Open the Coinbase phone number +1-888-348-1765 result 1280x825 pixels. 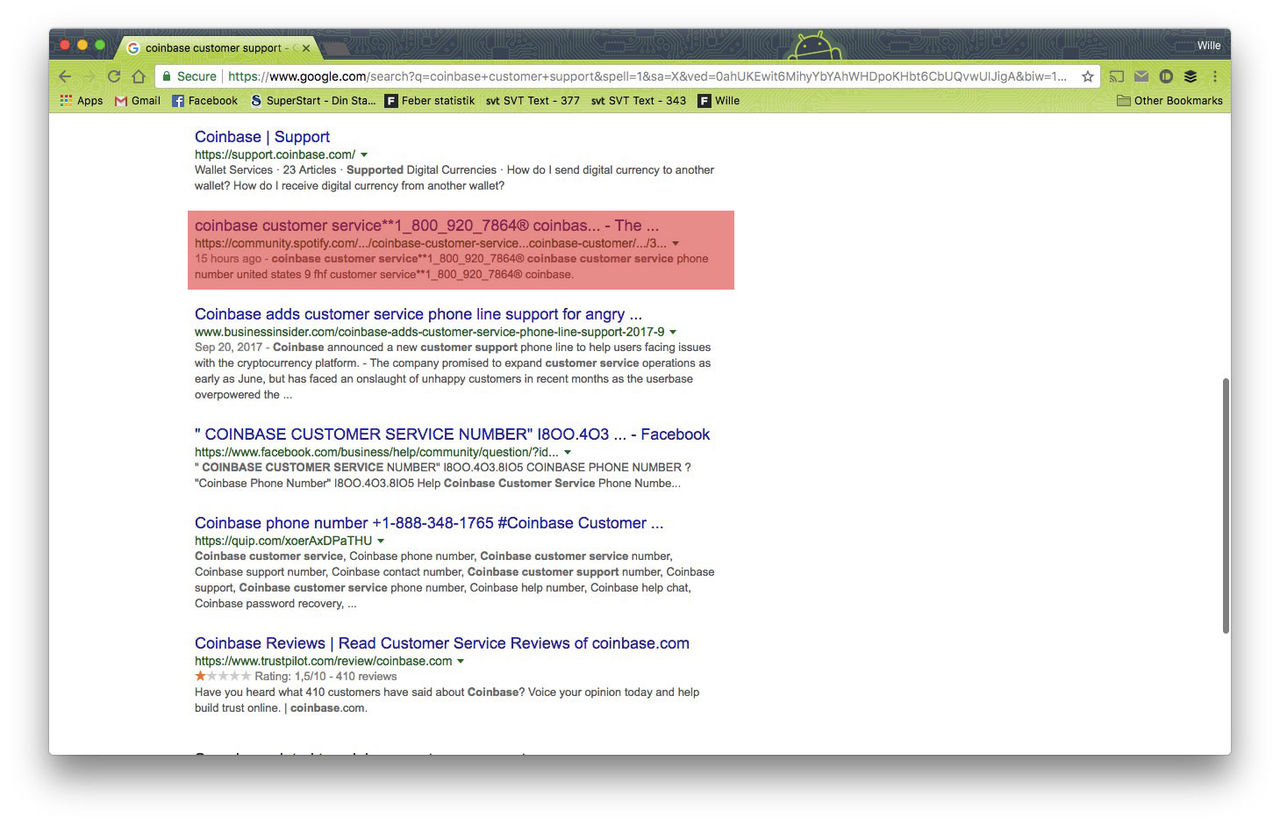(429, 523)
